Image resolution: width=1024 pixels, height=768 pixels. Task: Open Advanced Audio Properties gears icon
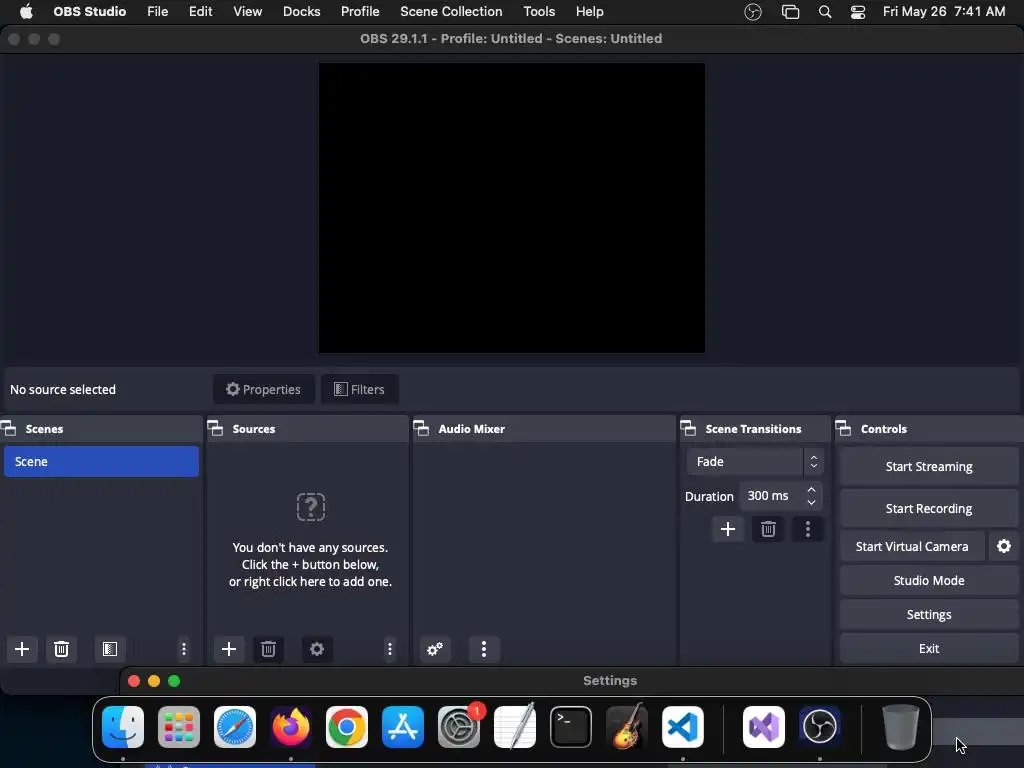435,649
